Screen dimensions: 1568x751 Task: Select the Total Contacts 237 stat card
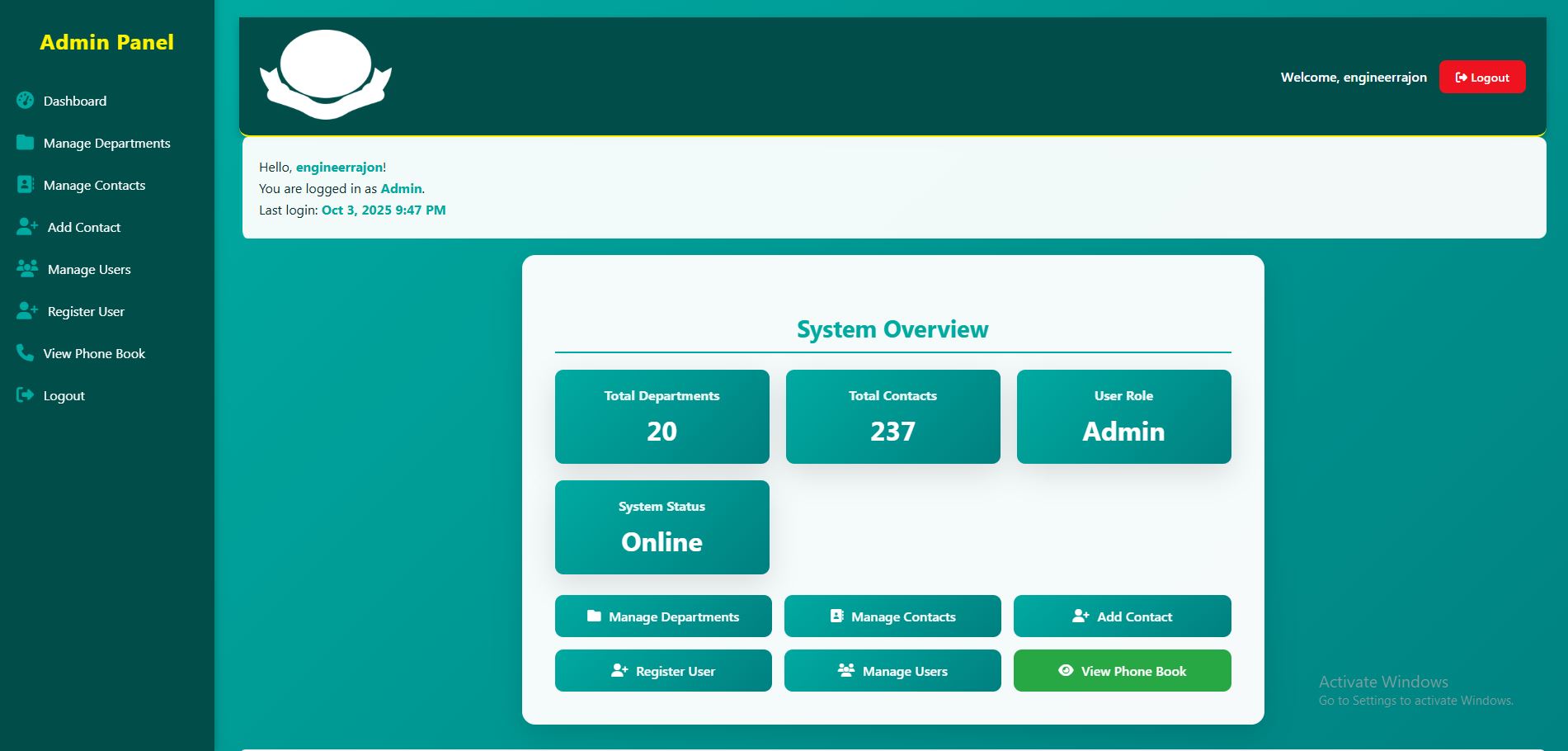tap(892, 417)
